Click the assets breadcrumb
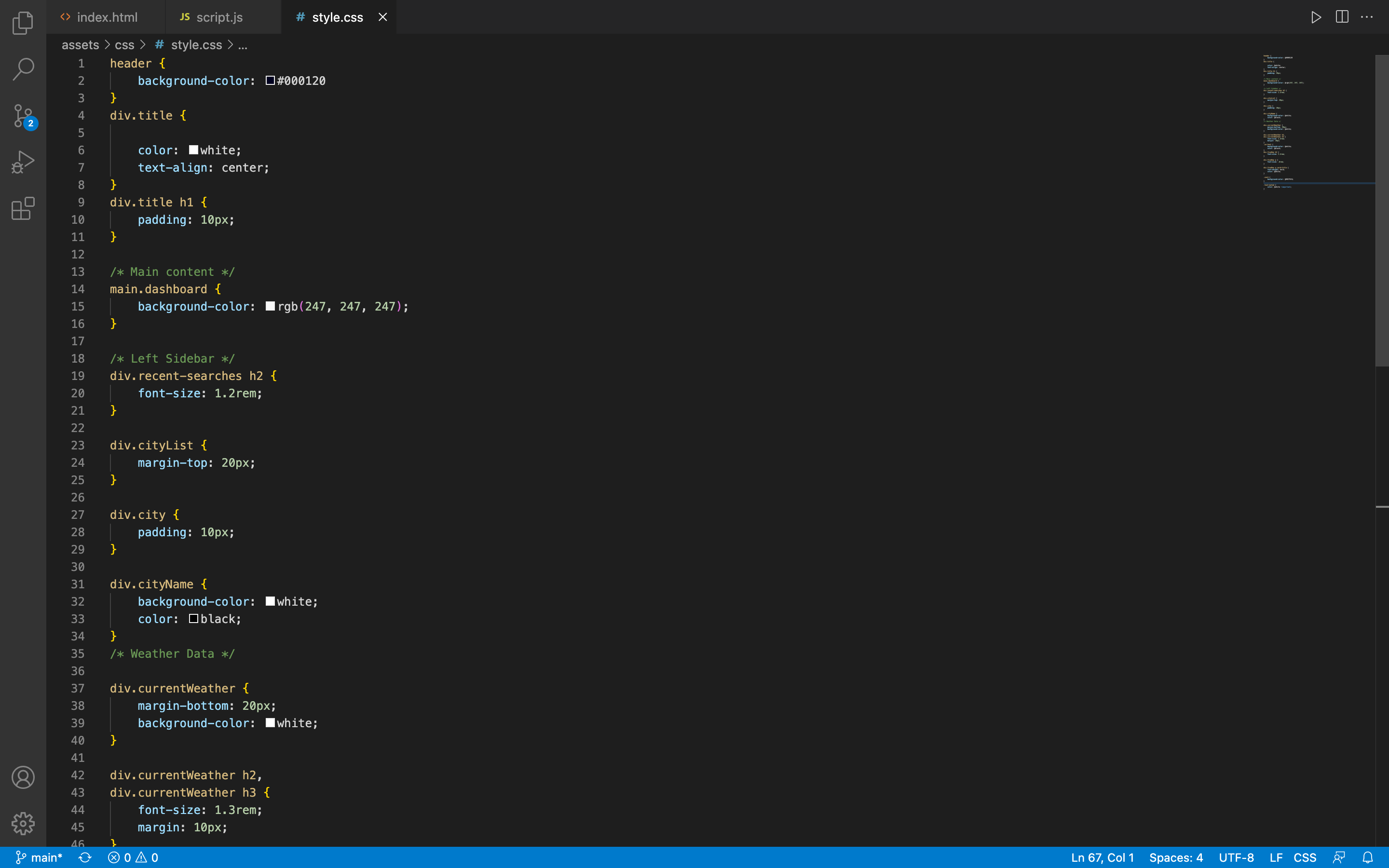This screenshot has height=868, width=1389. 81,45
